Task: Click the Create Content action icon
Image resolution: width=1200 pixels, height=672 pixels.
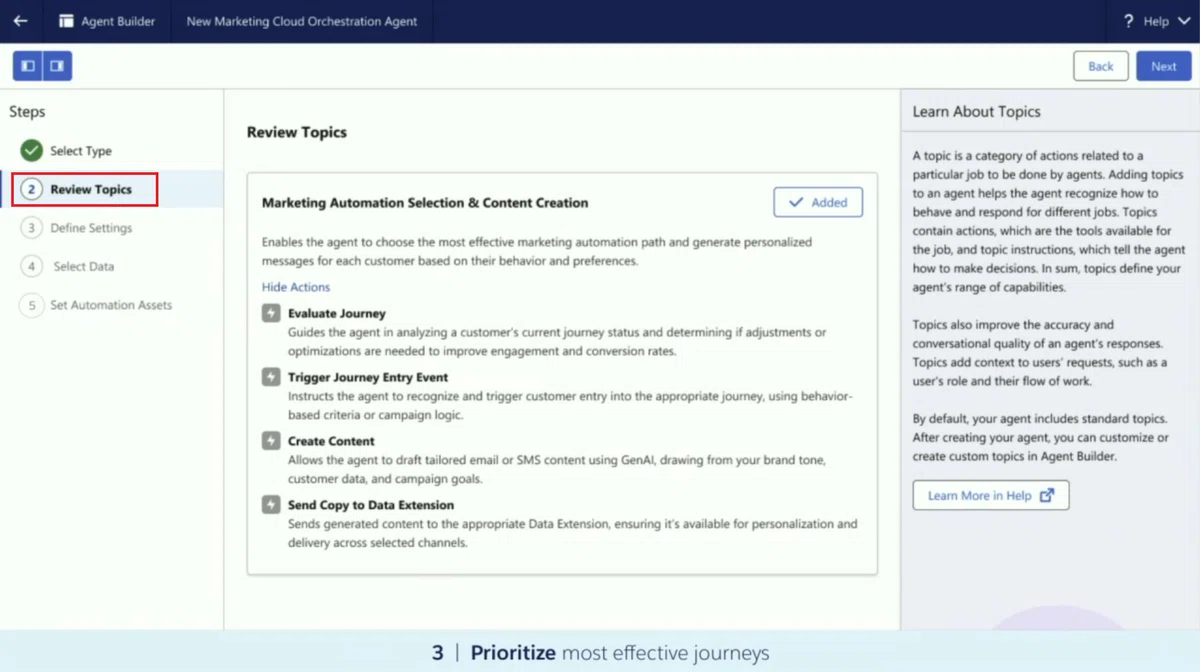Action: (x=271, y=441)
